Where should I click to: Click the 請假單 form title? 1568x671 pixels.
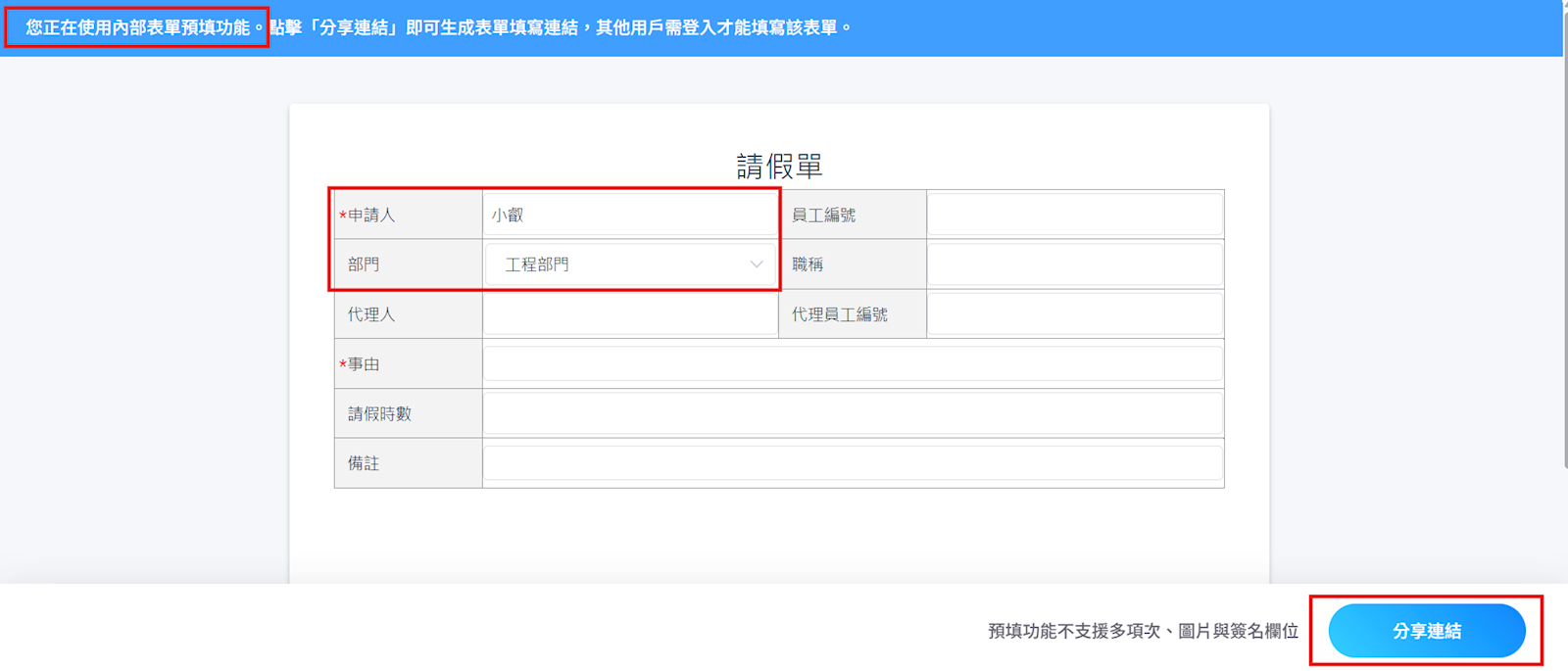(x=779, y=167)
